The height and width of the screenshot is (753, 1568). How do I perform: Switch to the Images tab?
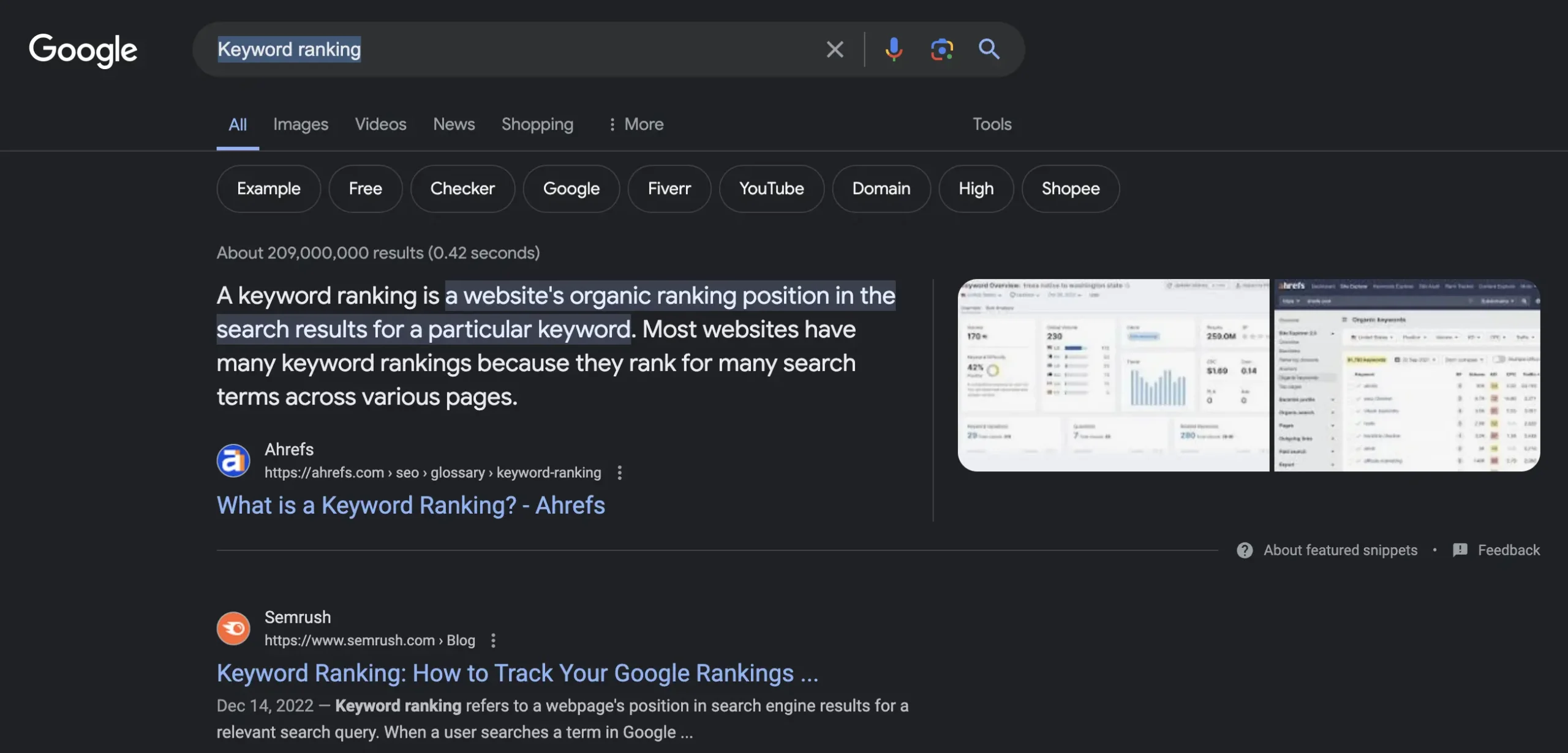click(301, 124)
